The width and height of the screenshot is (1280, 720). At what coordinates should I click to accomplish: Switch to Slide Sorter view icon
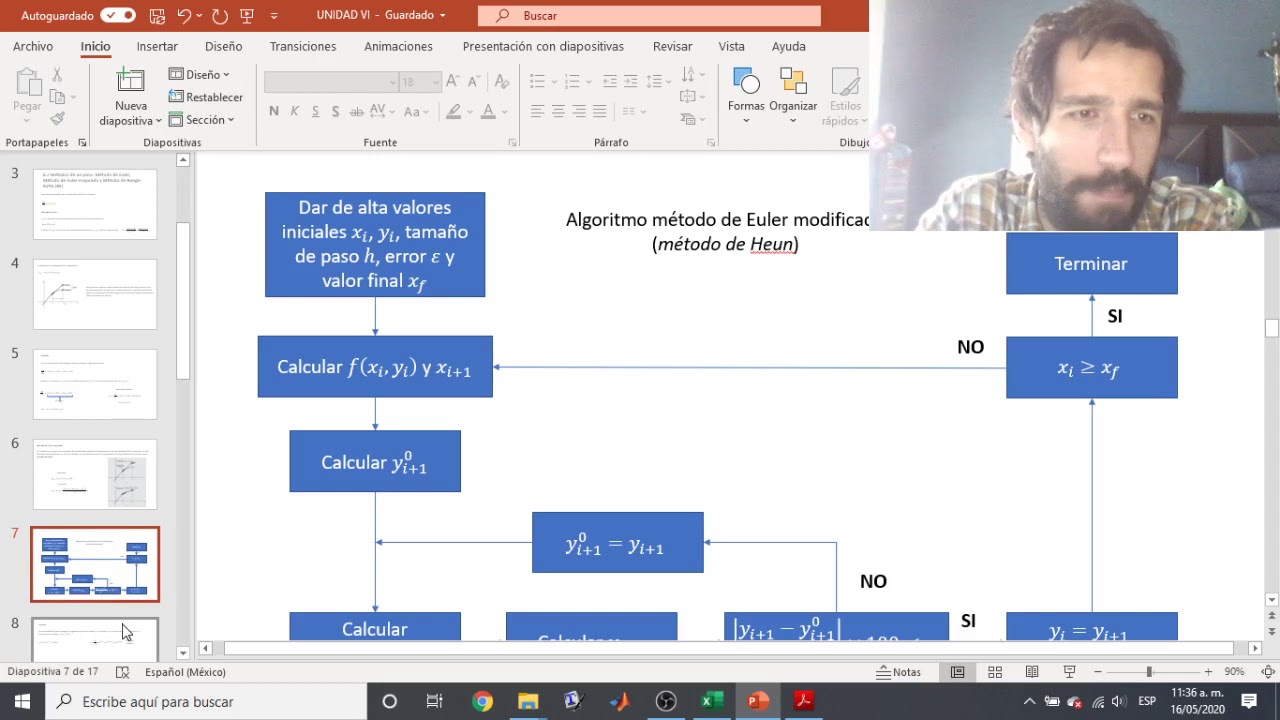coord(995,672)
